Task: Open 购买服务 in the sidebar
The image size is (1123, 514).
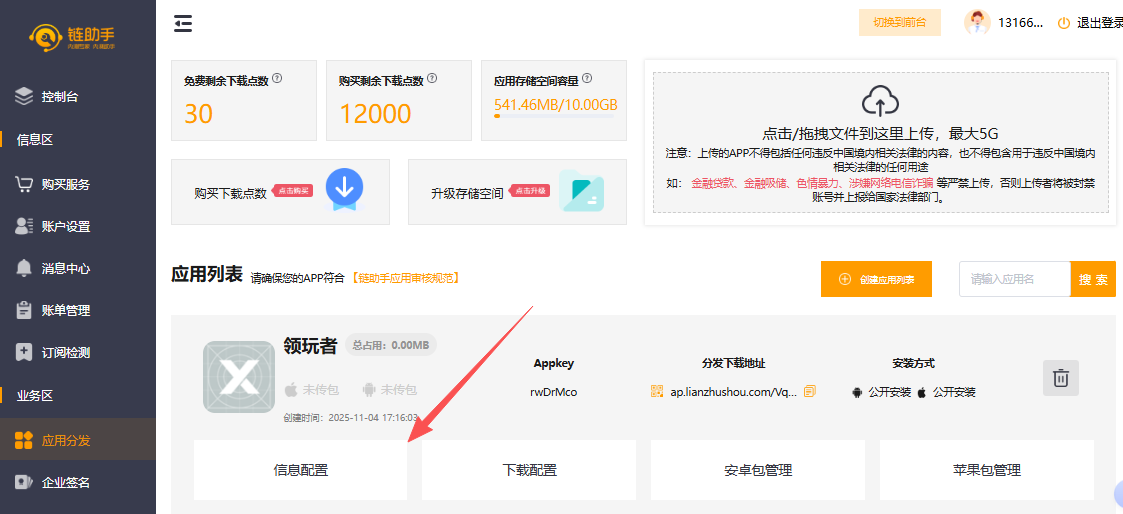Action: (x=65, y=184)
